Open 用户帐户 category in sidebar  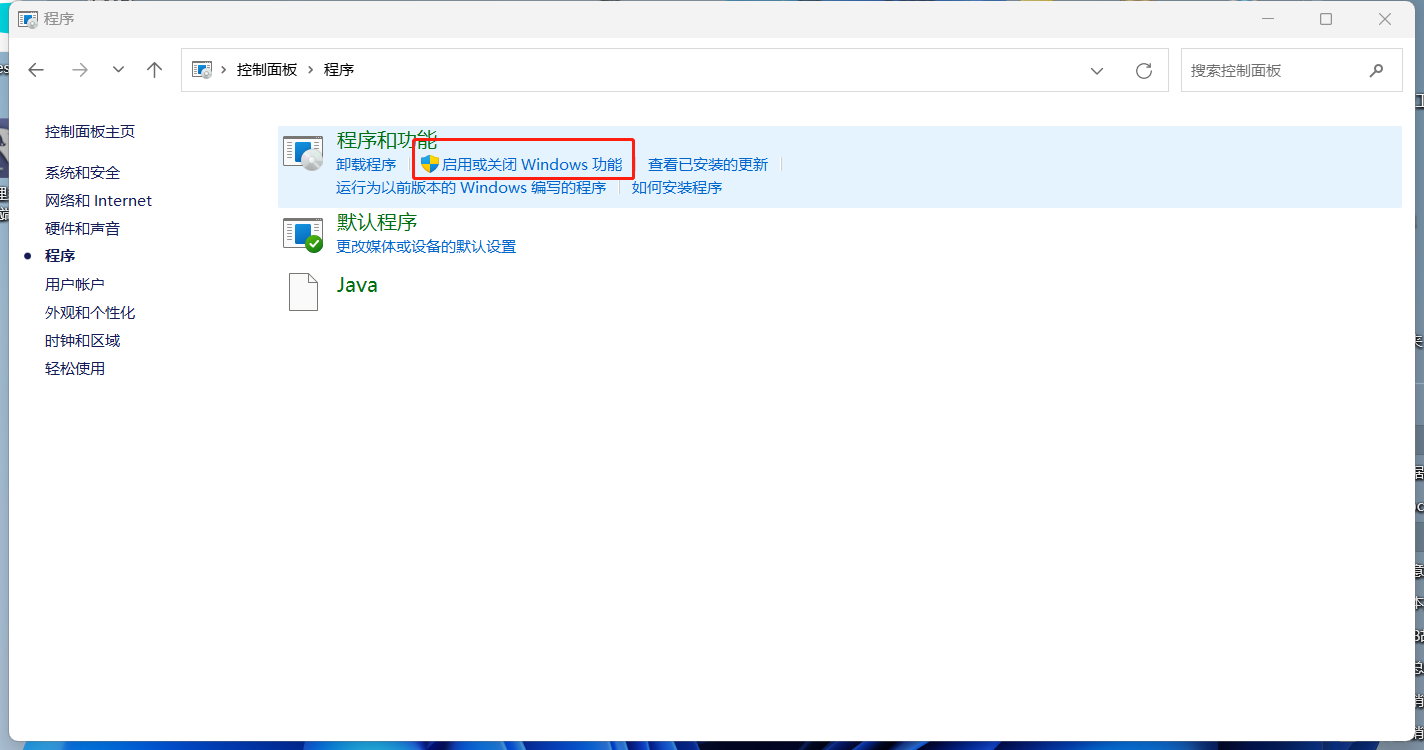tap(75, 285)
